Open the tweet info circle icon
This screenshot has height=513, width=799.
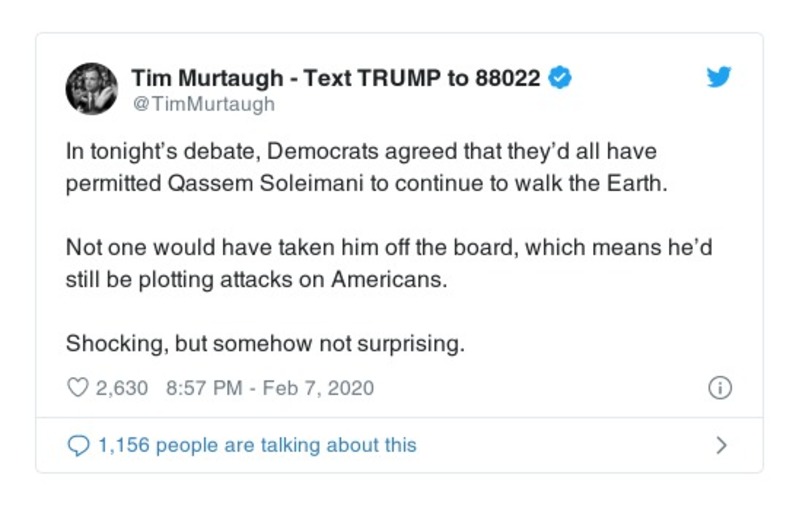tap(719, 388)
